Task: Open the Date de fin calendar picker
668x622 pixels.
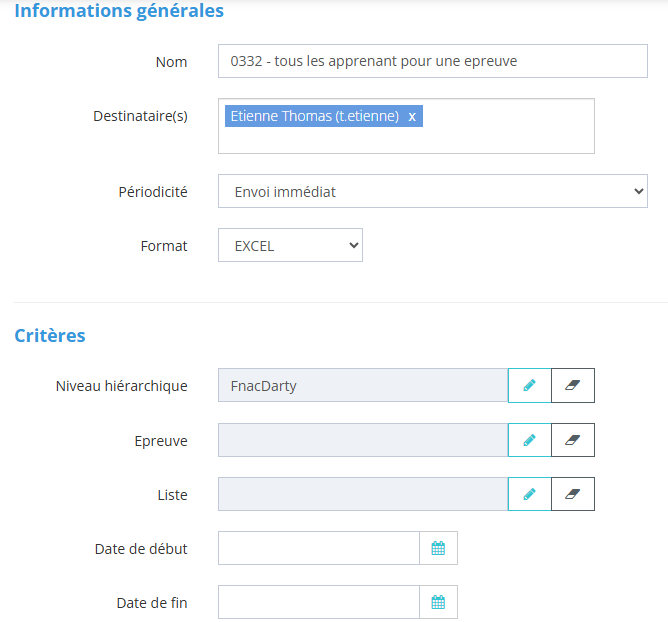Action: click(x=438, y=602)
